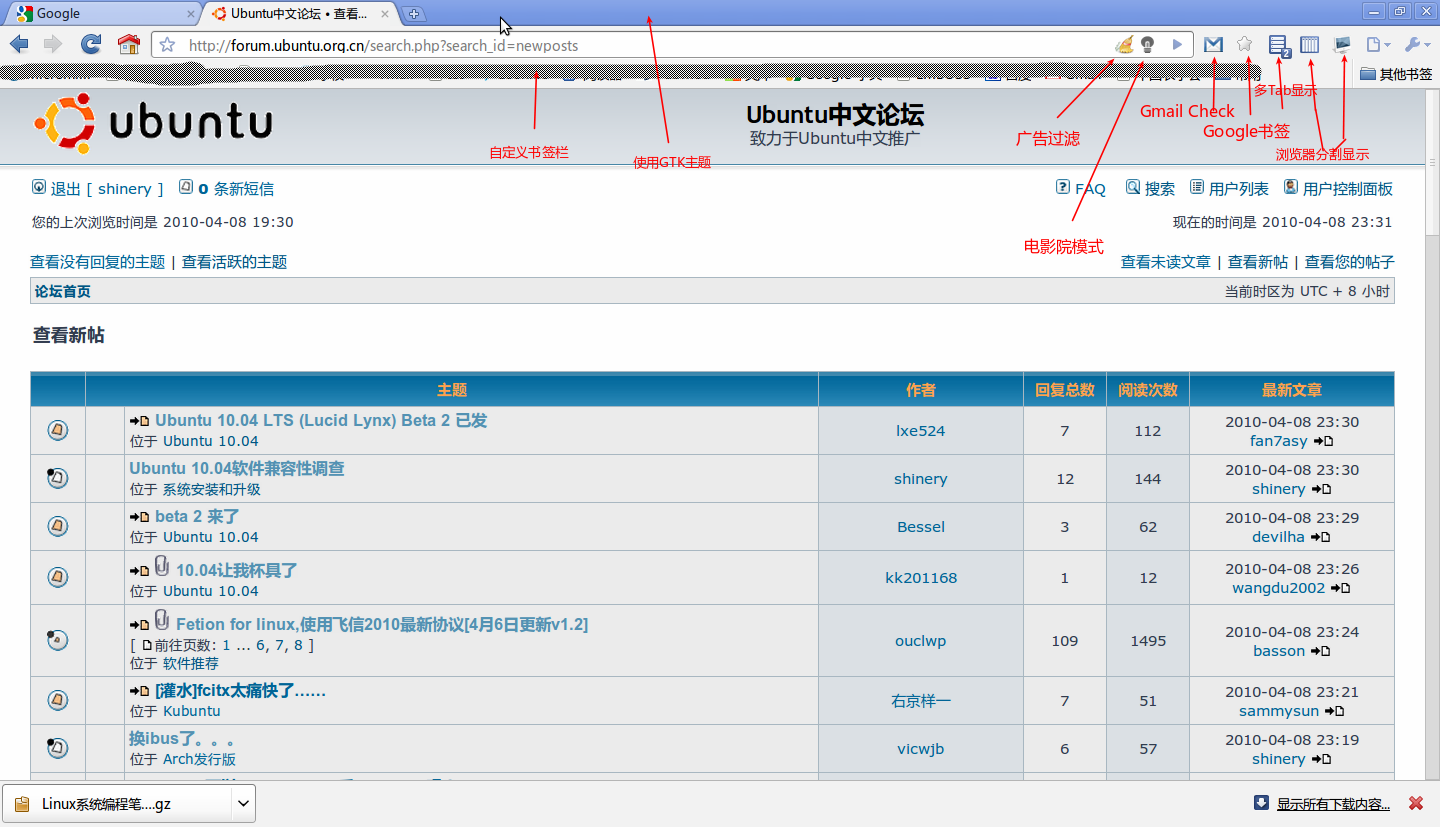Viewport: 1440px width, 827px height.
Task: Open the topic 10.04让我杯具了
Action: pyautogui.click(x=237, y=571)
